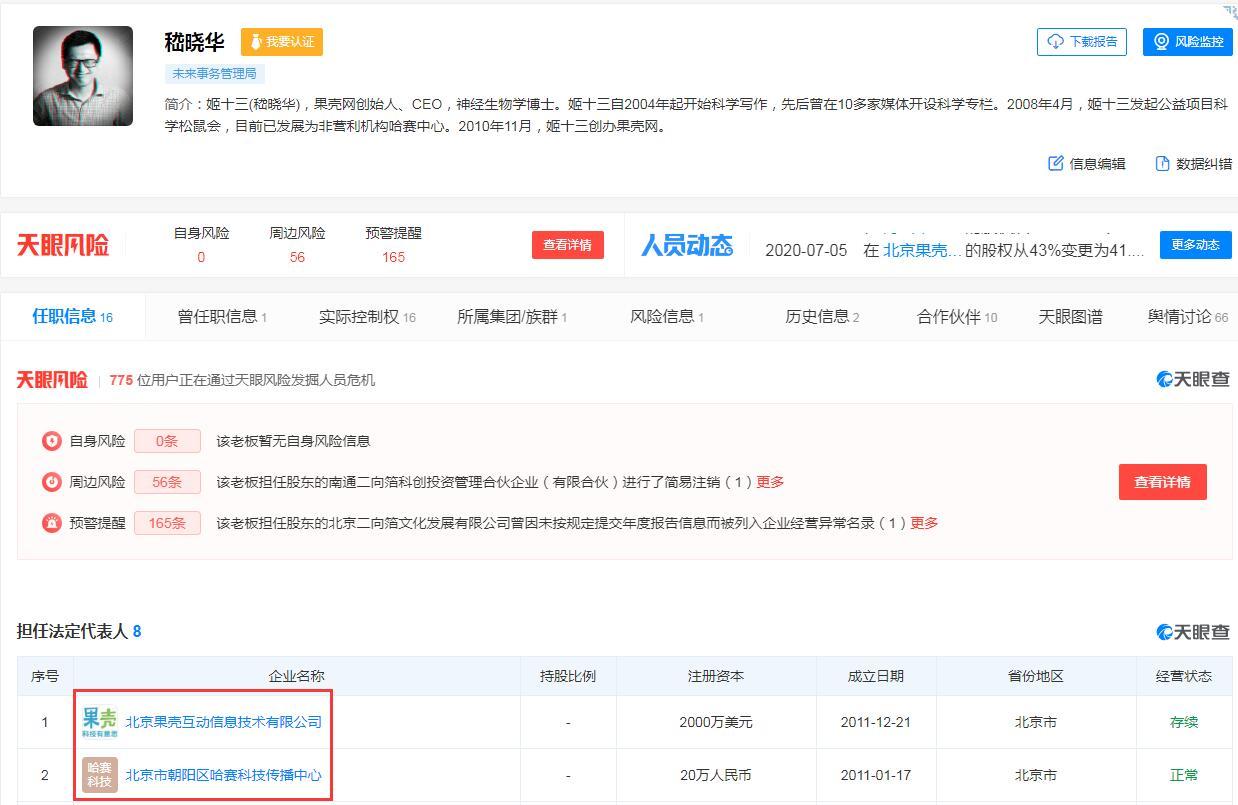Open the 风险信息 tab
1238x805 pixels.
pyautogui.click(x=667, y=317)
